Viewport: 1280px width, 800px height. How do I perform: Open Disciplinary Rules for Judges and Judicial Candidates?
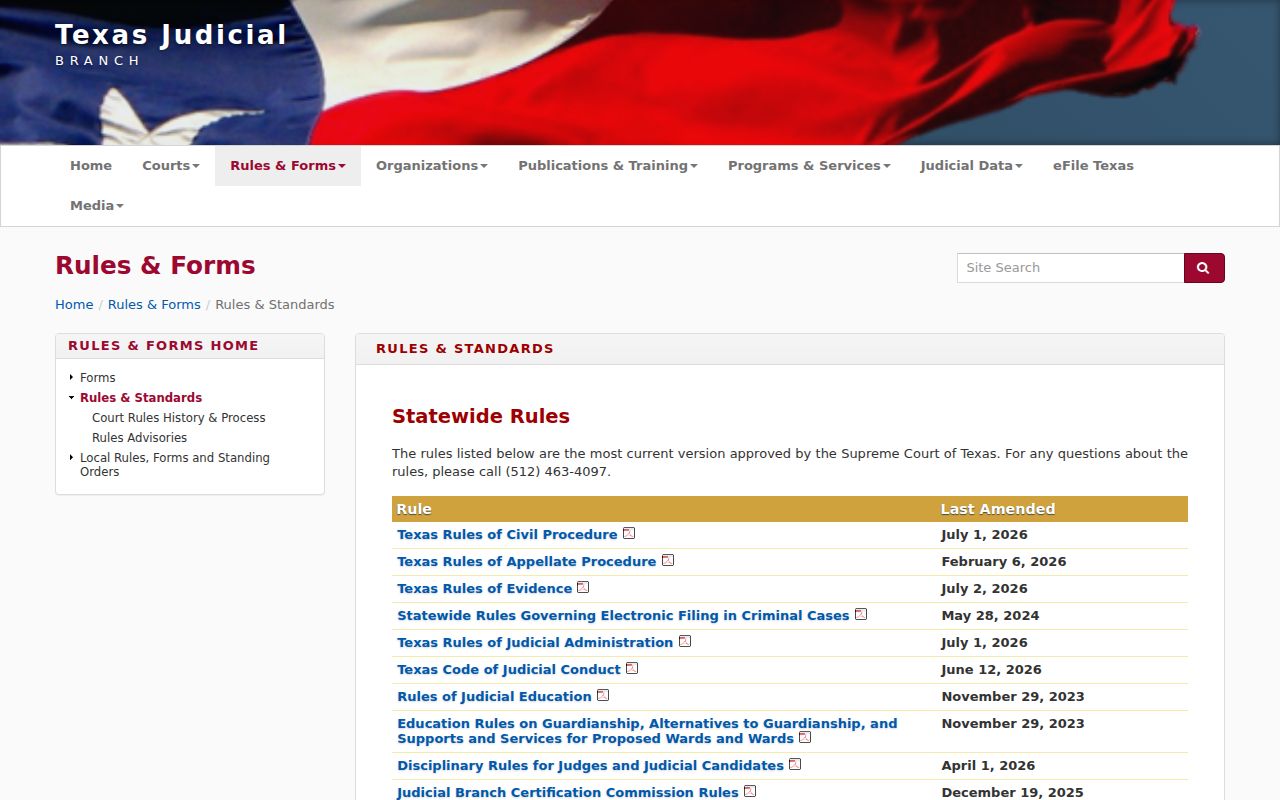[x=590, y=765]
